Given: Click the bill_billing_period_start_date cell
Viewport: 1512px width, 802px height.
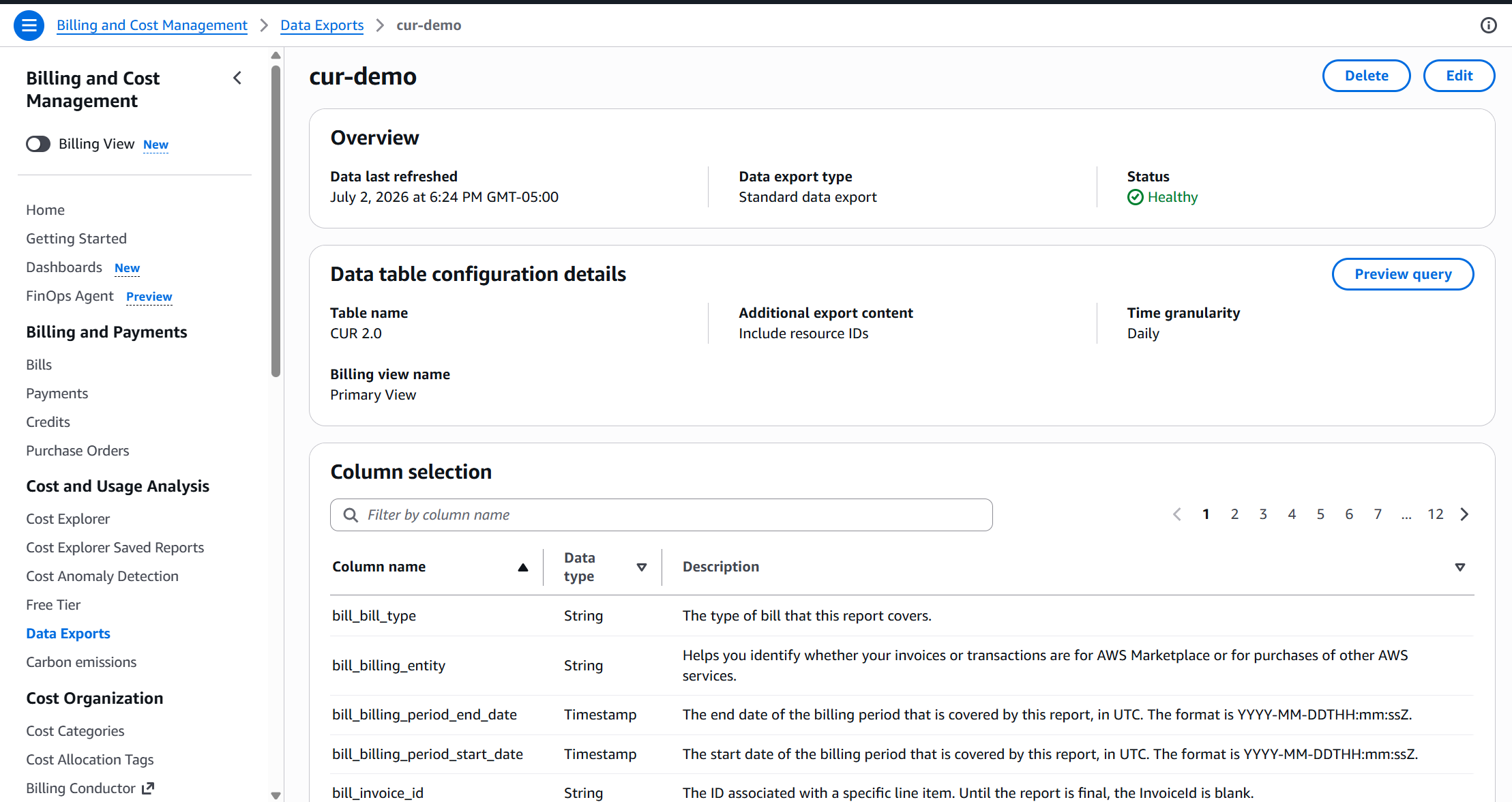Looking at the screenshot, I should pyautogui.click(x=428, y=754).
